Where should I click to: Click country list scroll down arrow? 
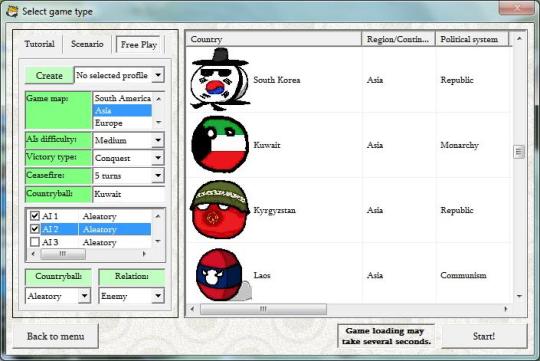coord(519,296)
